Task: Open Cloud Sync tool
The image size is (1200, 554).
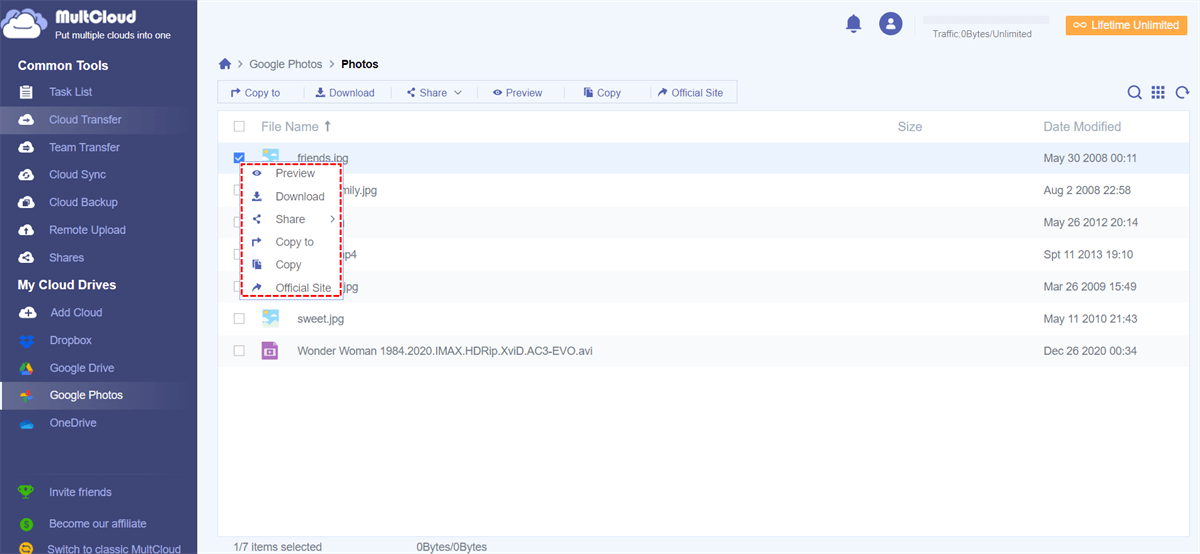Action: 77,174
